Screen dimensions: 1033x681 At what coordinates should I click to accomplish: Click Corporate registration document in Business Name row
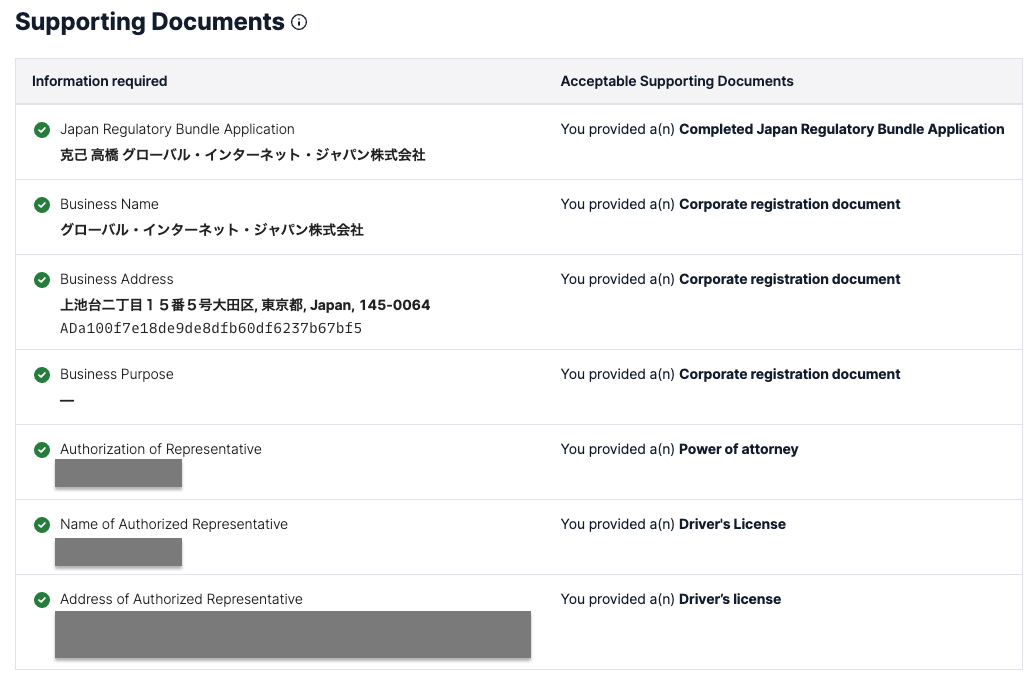[x=789, y=204]
